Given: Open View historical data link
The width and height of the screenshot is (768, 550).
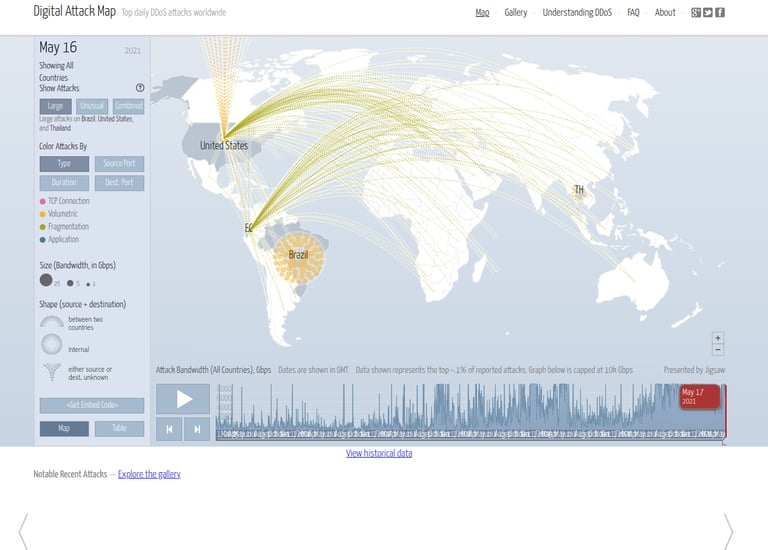Looking at the screenshot, I should pos(379,454).
